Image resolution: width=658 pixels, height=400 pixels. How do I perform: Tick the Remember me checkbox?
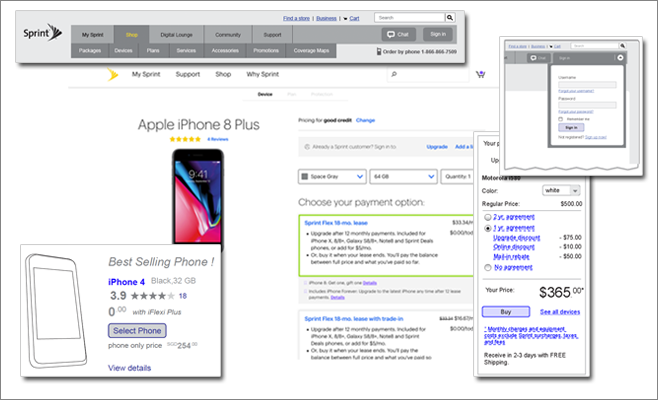(561, 118)
